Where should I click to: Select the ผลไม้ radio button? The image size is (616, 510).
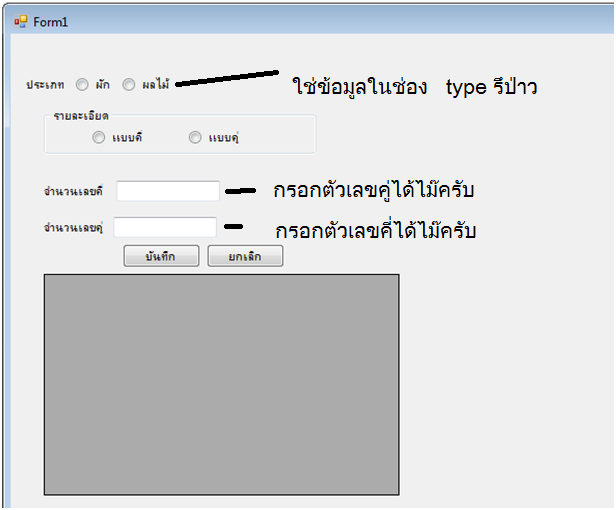coord(128,84)
